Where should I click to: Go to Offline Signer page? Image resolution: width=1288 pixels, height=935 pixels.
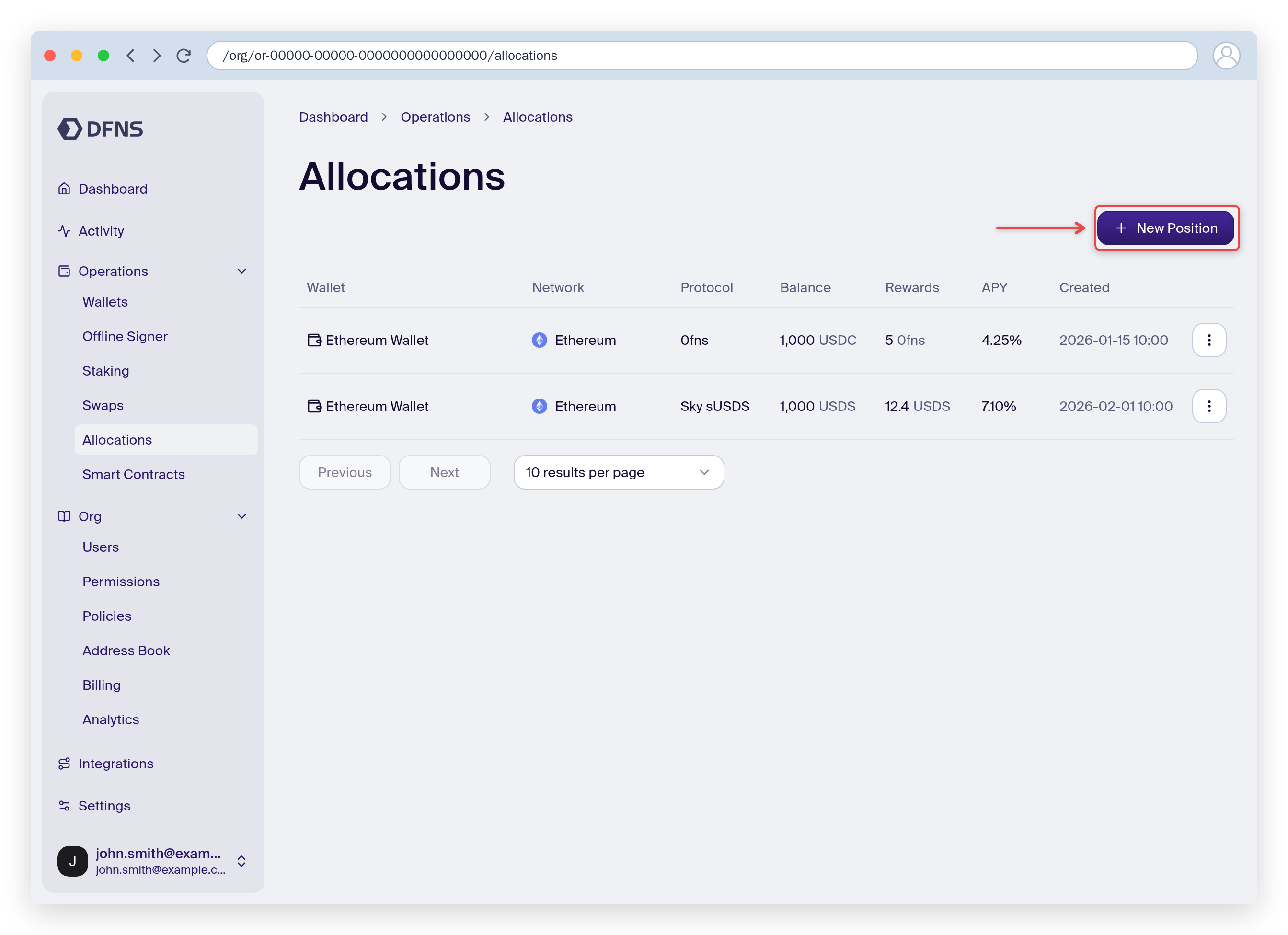tap(125, 337)
